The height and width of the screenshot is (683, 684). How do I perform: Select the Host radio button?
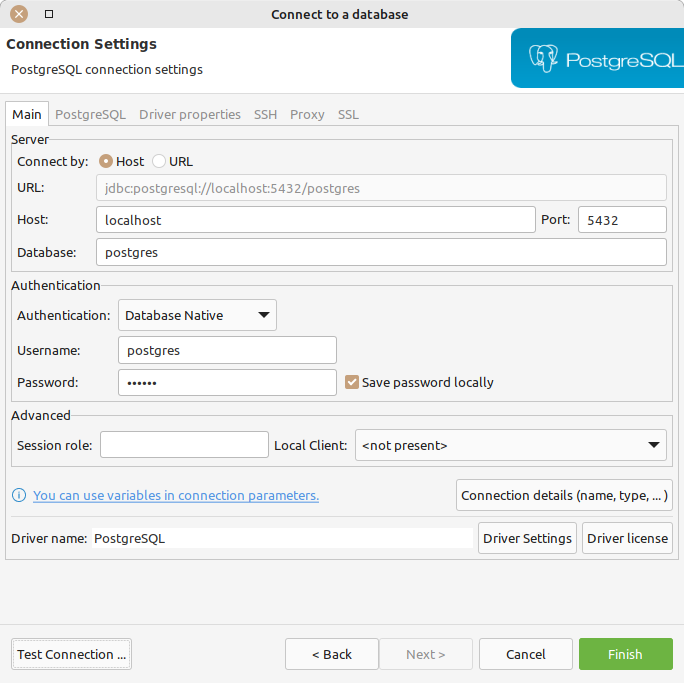tap(105, 161)
